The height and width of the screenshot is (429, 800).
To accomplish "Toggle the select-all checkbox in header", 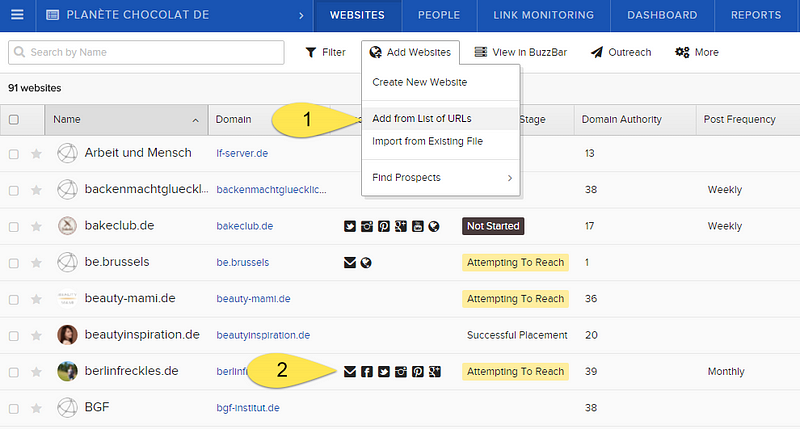I will 14,119.
